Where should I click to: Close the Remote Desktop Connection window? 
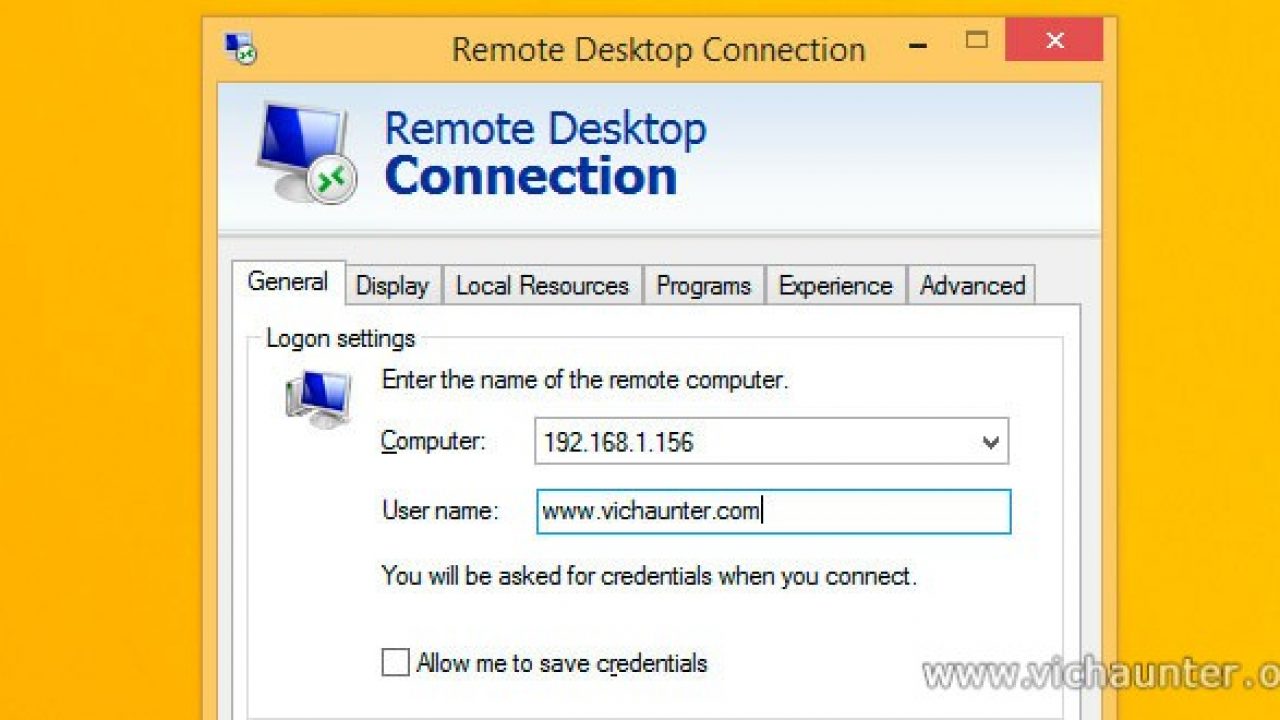click(x=1054, y=41)
